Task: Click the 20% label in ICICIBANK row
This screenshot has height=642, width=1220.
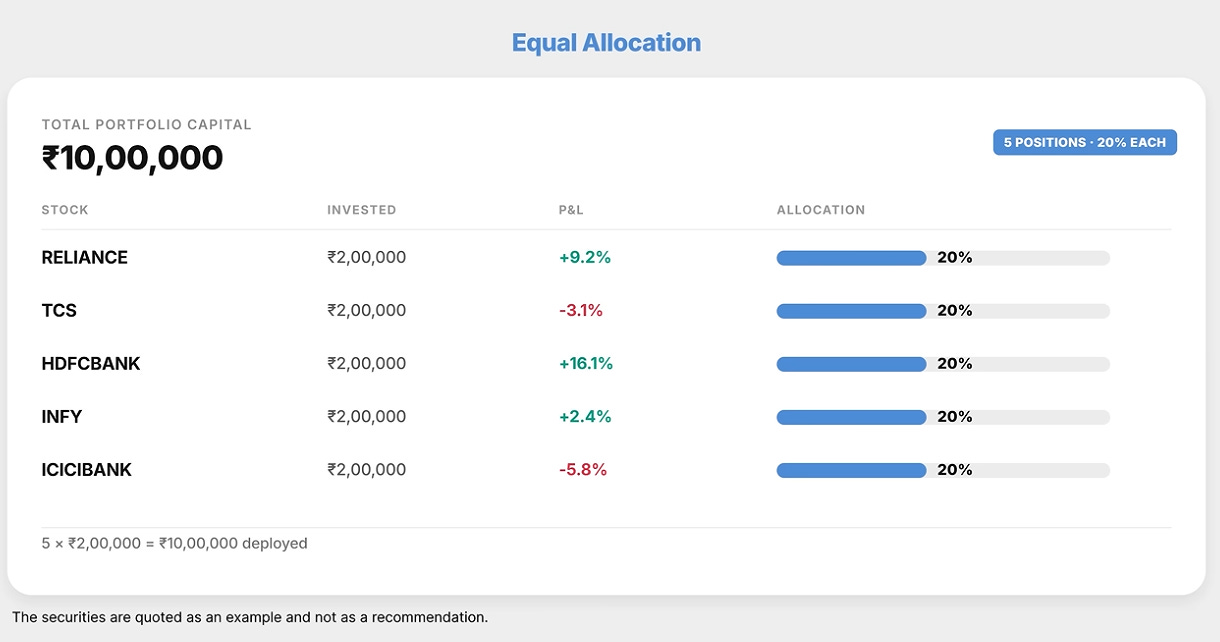Action: tap(955, 470)
